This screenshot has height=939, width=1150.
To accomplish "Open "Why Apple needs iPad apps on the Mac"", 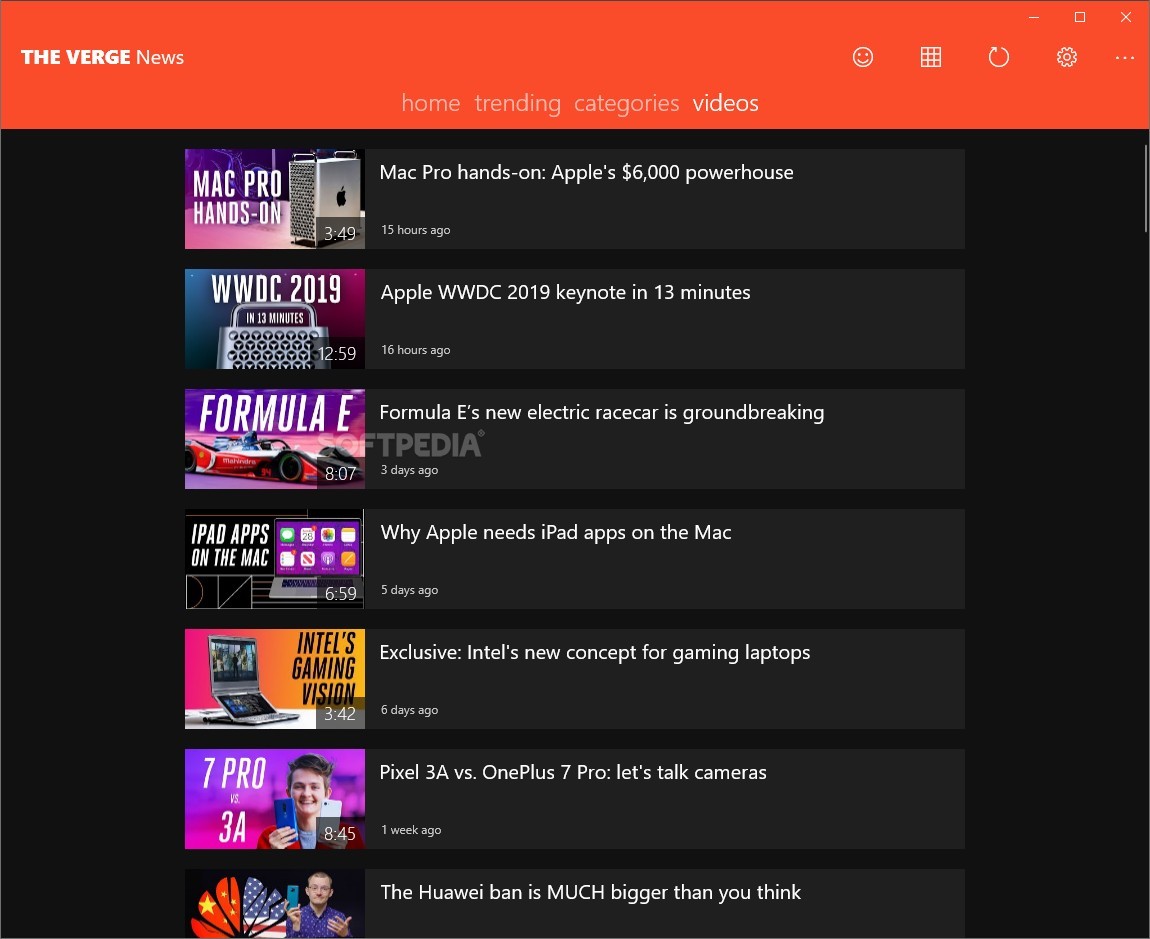I will (556, 533).
